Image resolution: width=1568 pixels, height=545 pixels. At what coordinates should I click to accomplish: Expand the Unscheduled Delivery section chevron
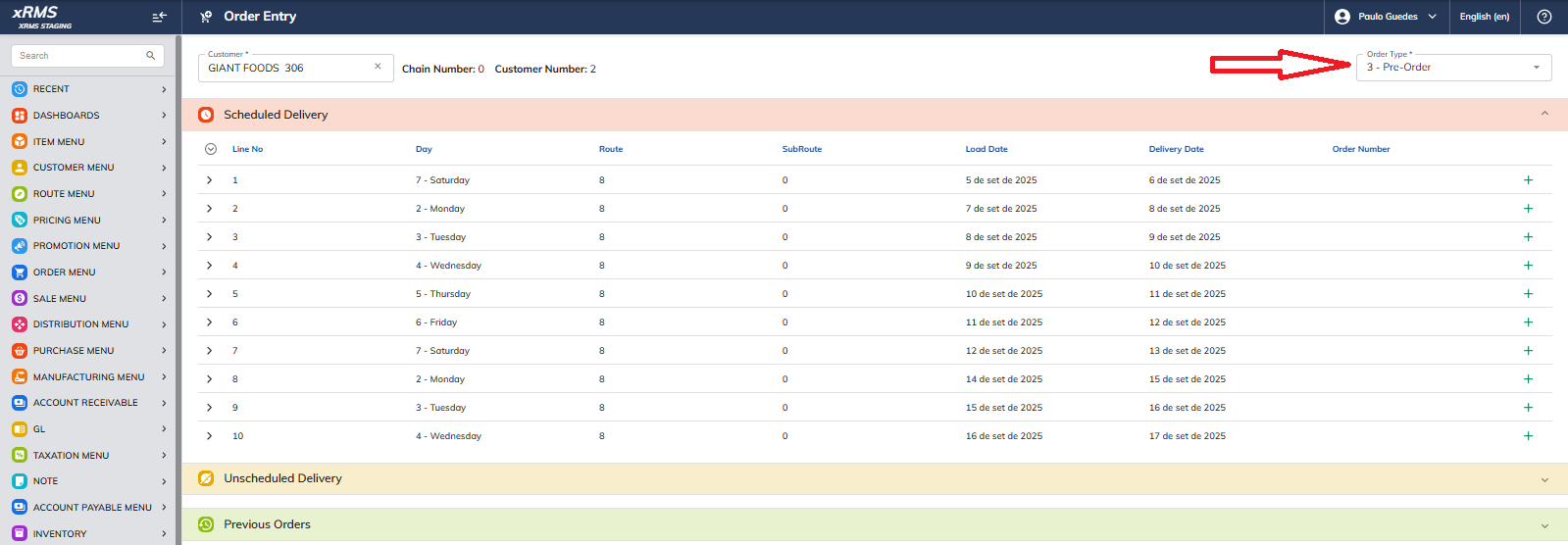click(x=1544, y=479)
